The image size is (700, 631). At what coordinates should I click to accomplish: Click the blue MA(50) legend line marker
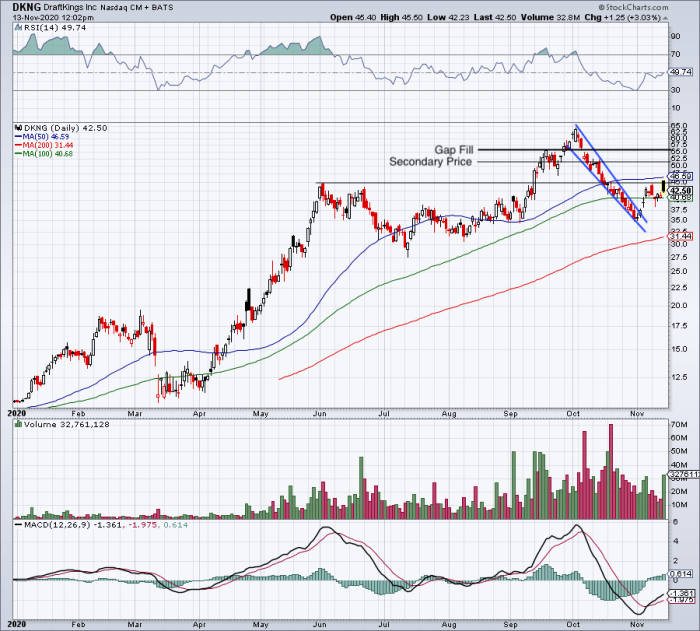(18, 137)
